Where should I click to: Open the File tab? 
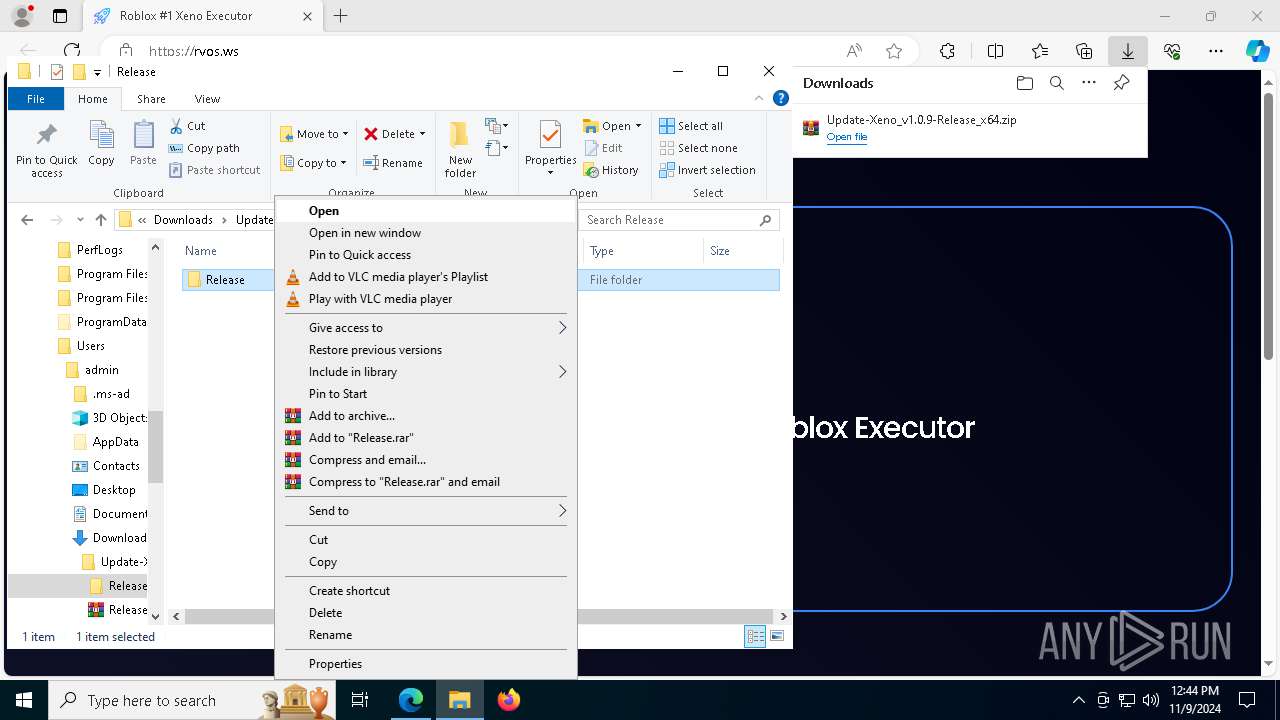36,99
